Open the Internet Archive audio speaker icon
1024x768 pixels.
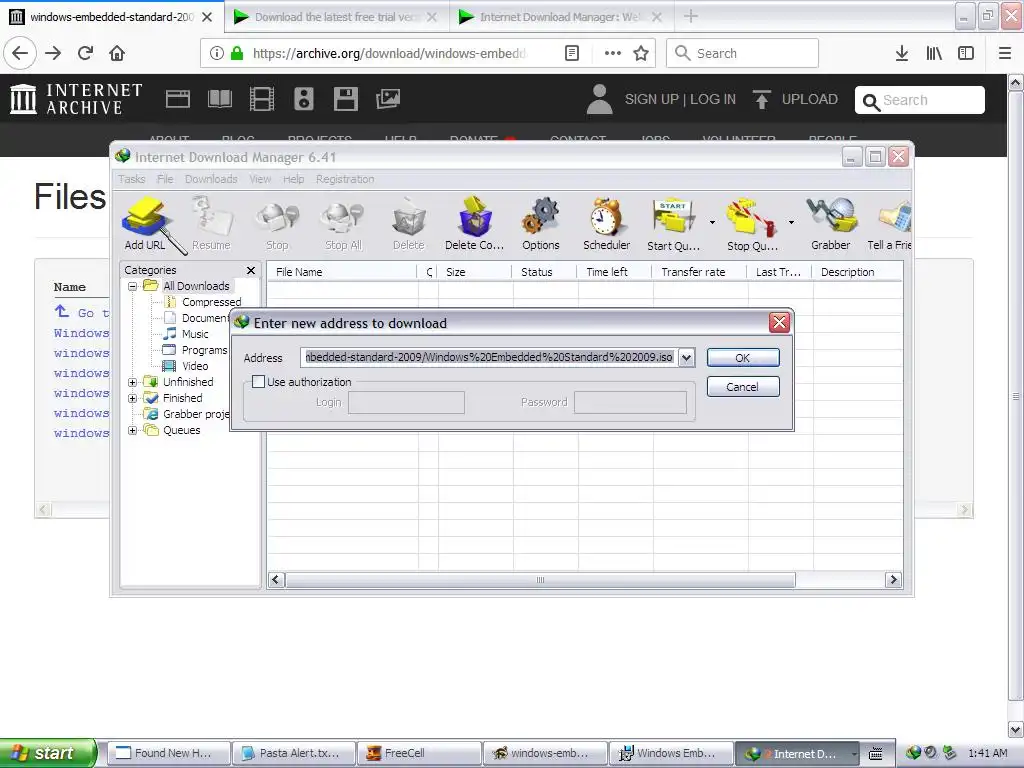coord(304,99)
